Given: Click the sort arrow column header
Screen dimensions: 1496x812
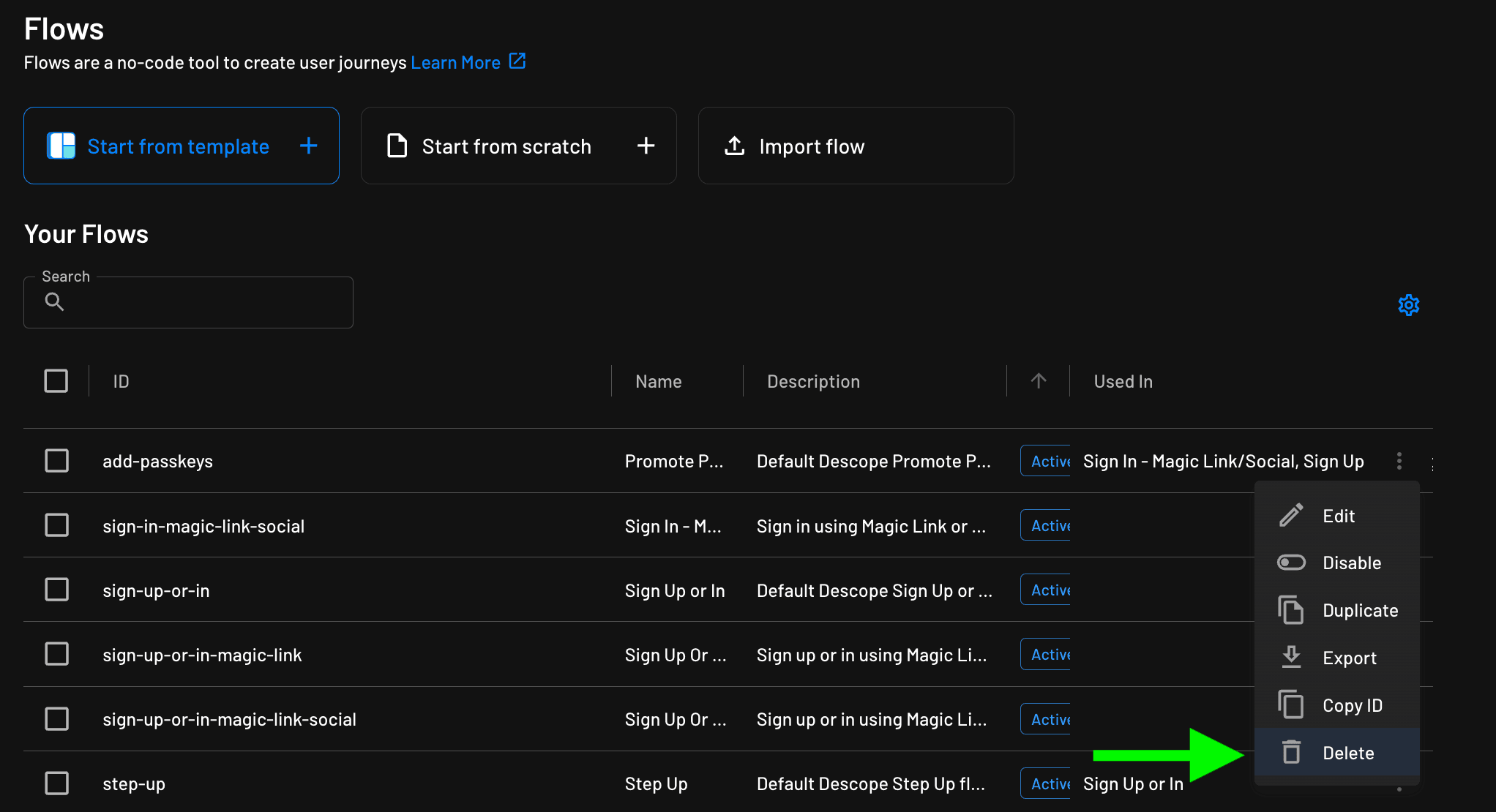Looking at the screenshot, I should [1038, 380].
